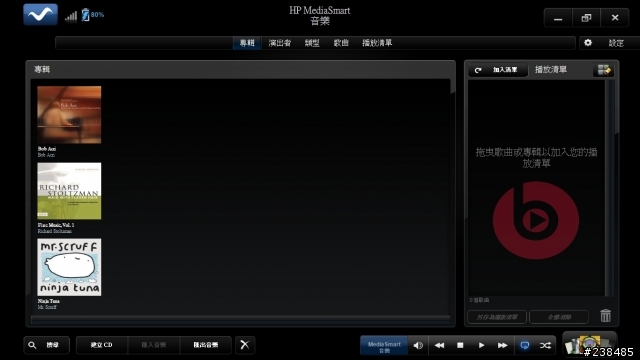Screen dimensions: 640x360
Task: Minimize the MediaSmart window
Action: 558,18
